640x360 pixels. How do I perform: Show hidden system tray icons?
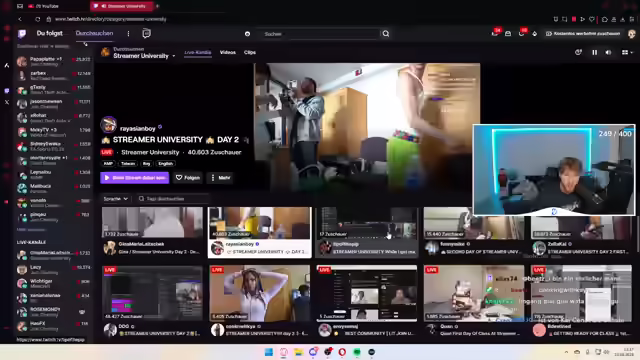(x=566, y=352)
